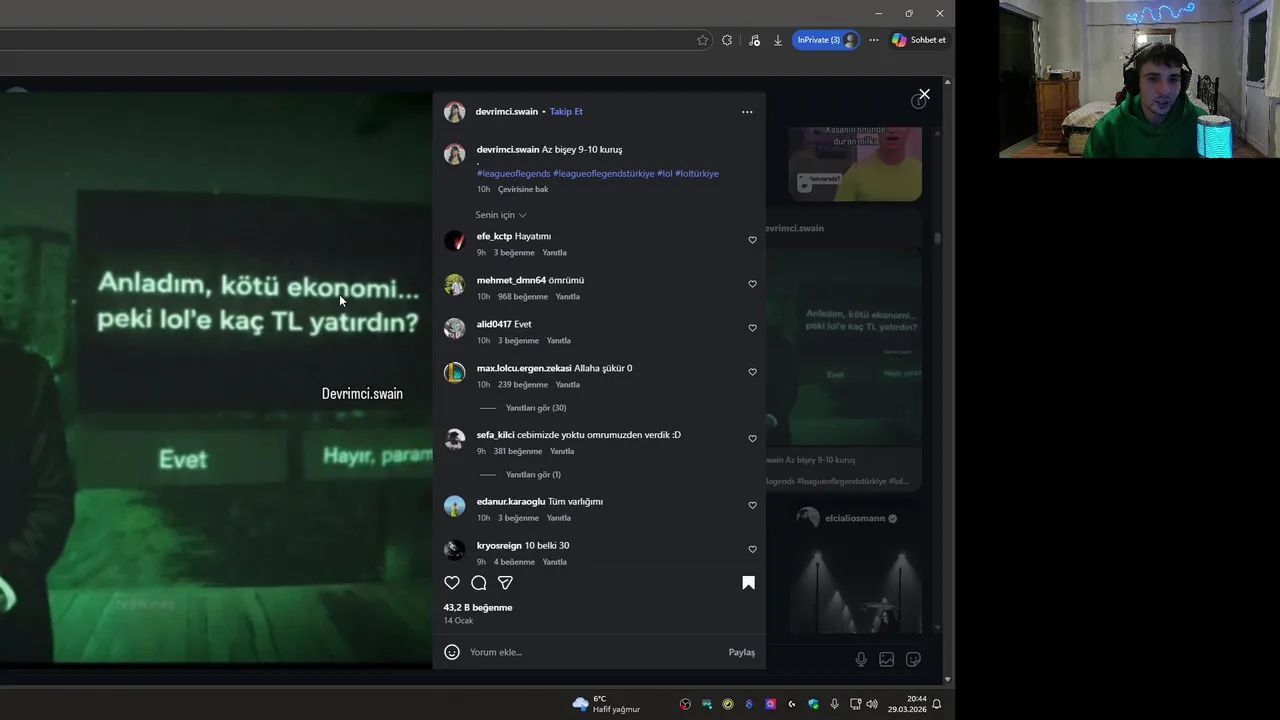Open edanur.karaoglu's username

click(511, 502)
